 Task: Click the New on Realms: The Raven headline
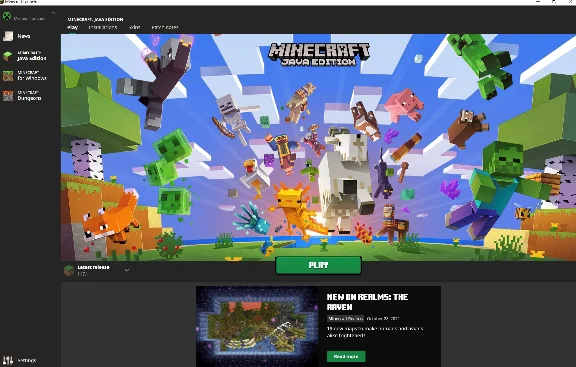(x=367, y=302)
